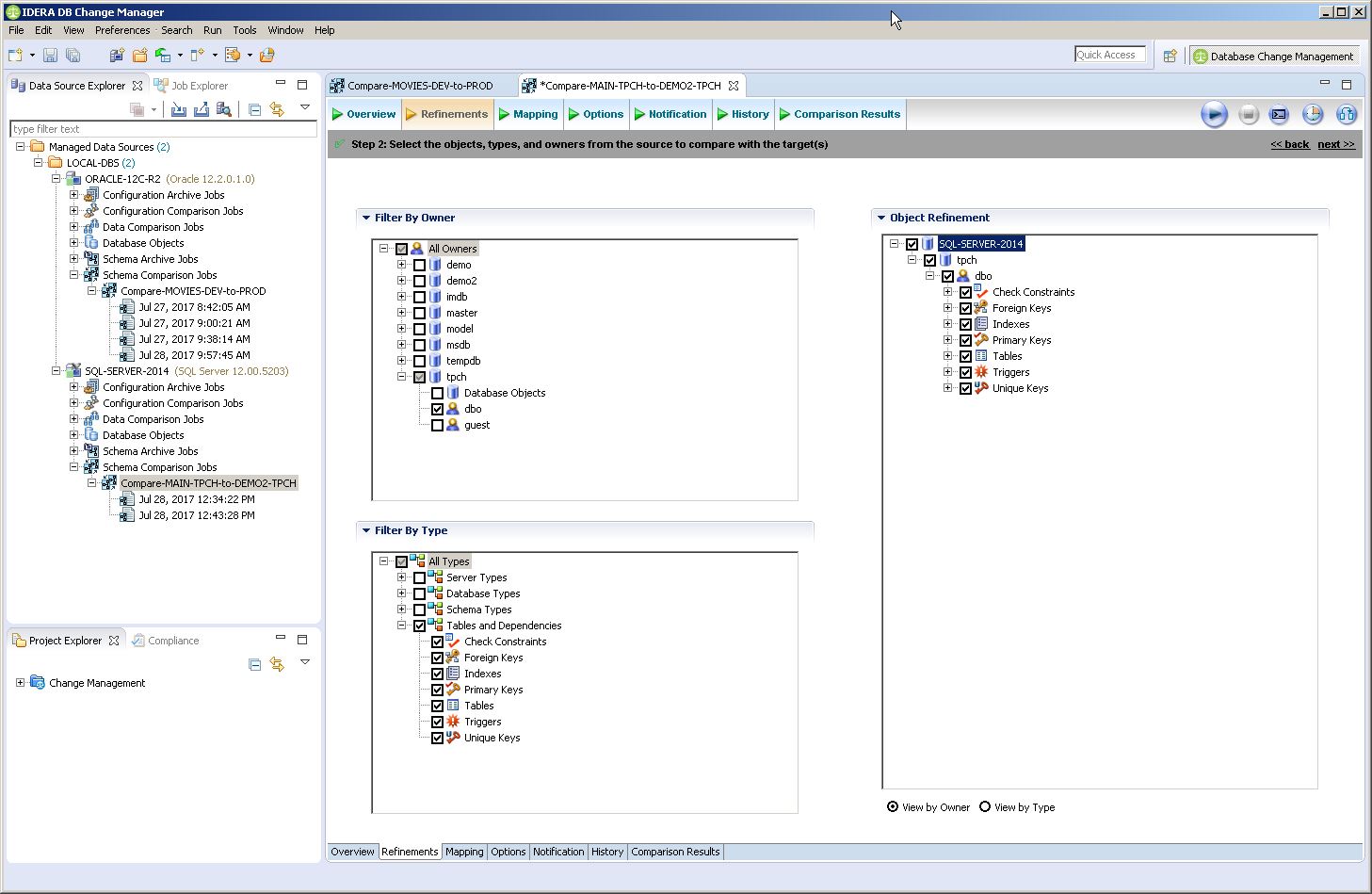Image resolution: width=1372 pixels, height=894 pixels.
Task: Click the export data sources icon
Action: [x=202, y=109]
